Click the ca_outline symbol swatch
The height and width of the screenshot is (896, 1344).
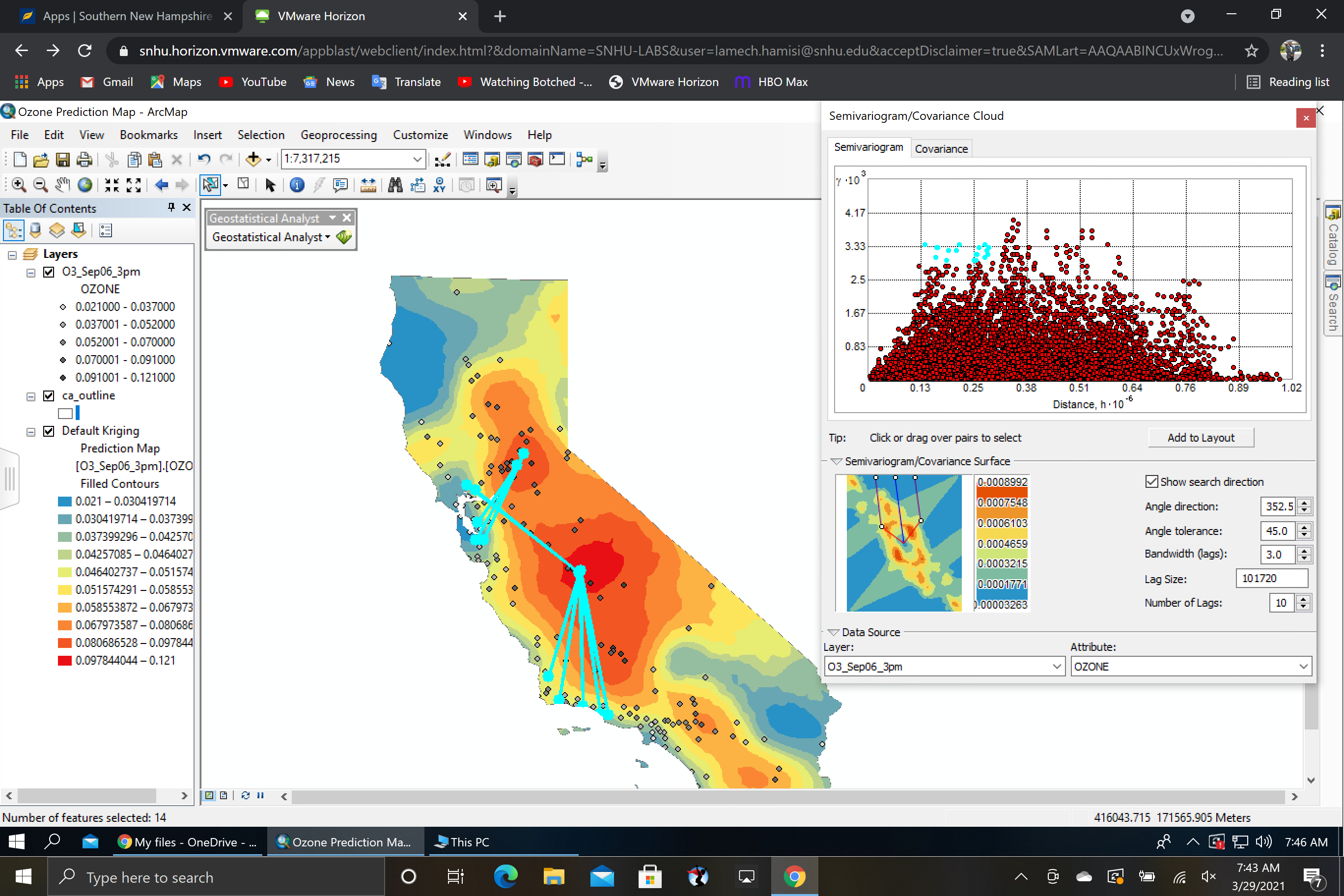[x=65, y=414]
